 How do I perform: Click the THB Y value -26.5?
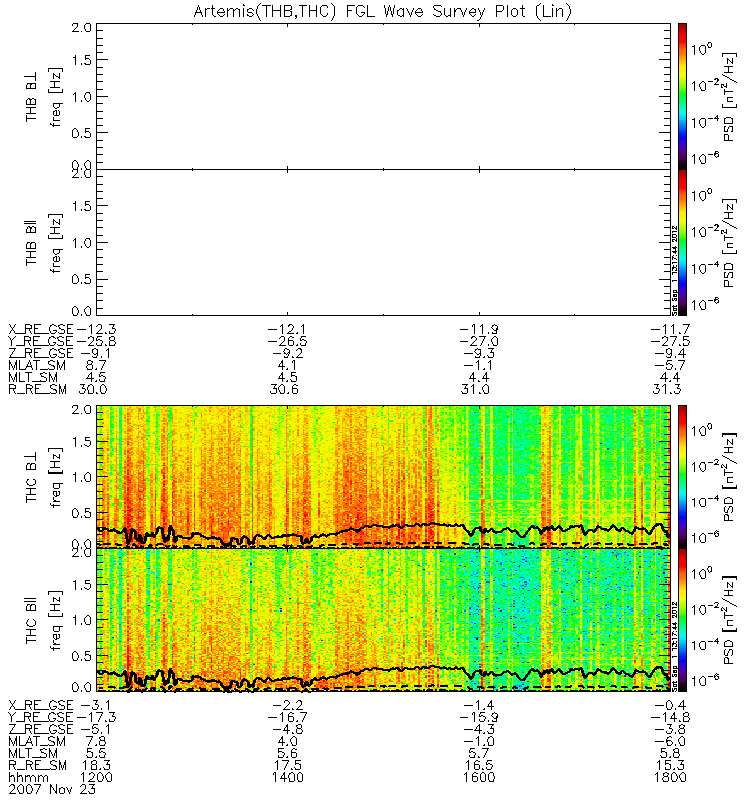(x=288, y=341)
